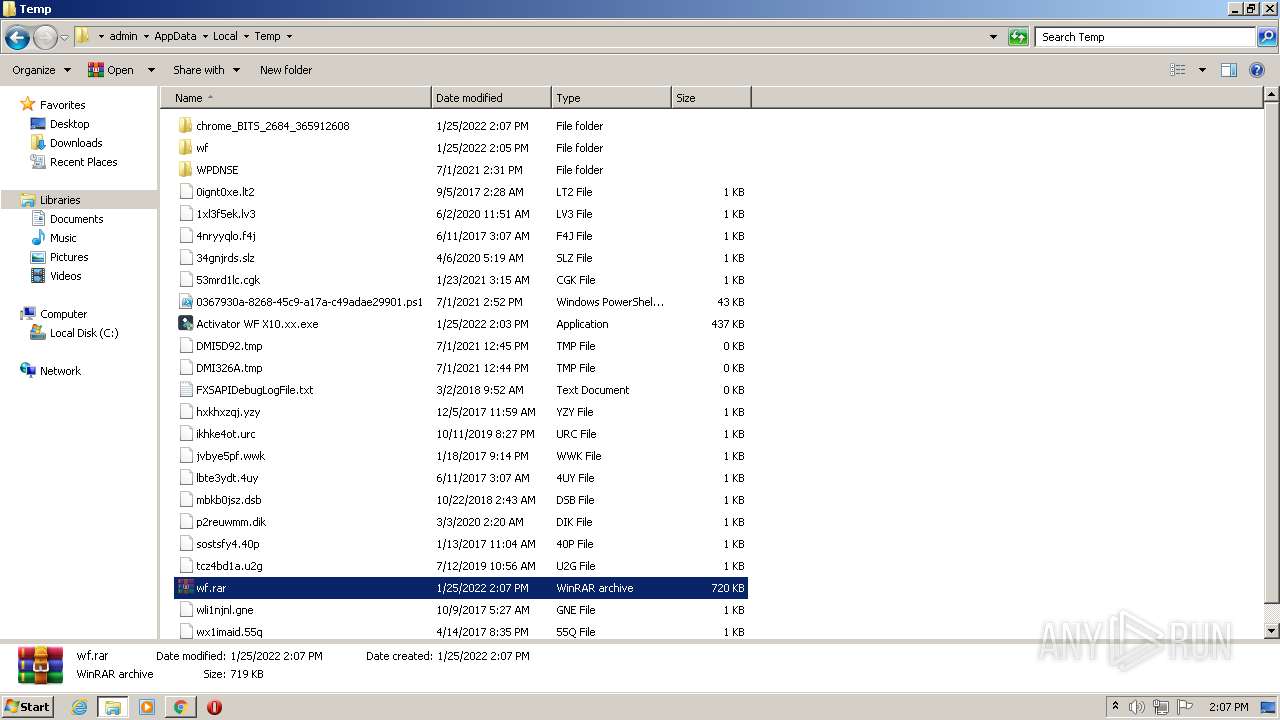Sort by the Size column header

711,98
